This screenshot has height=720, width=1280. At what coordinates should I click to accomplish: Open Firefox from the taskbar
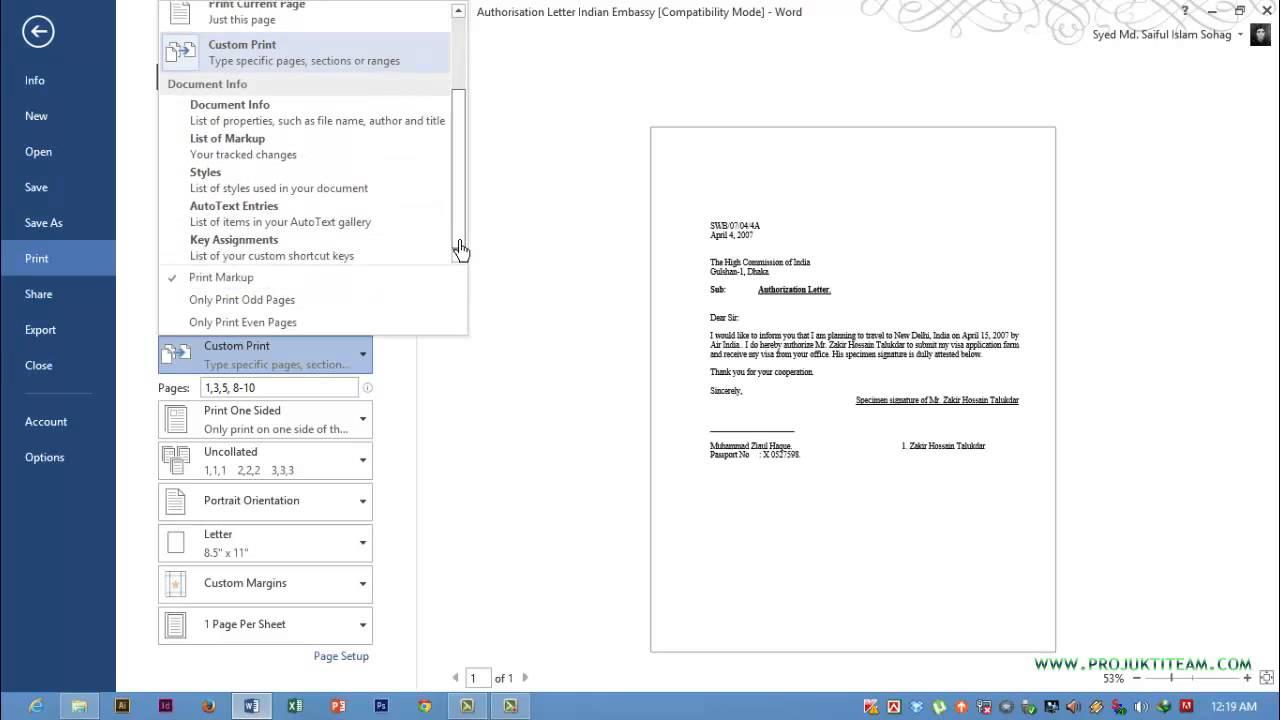point(209,705)
